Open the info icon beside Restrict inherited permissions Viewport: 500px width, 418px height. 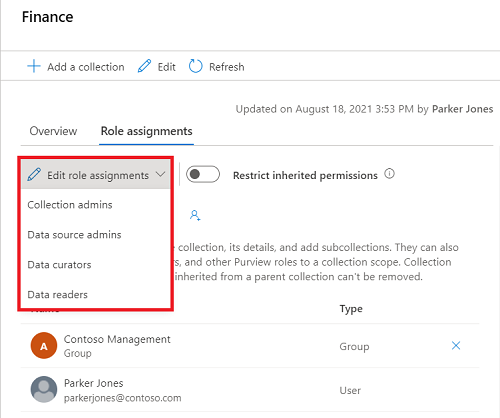point(389,174)
